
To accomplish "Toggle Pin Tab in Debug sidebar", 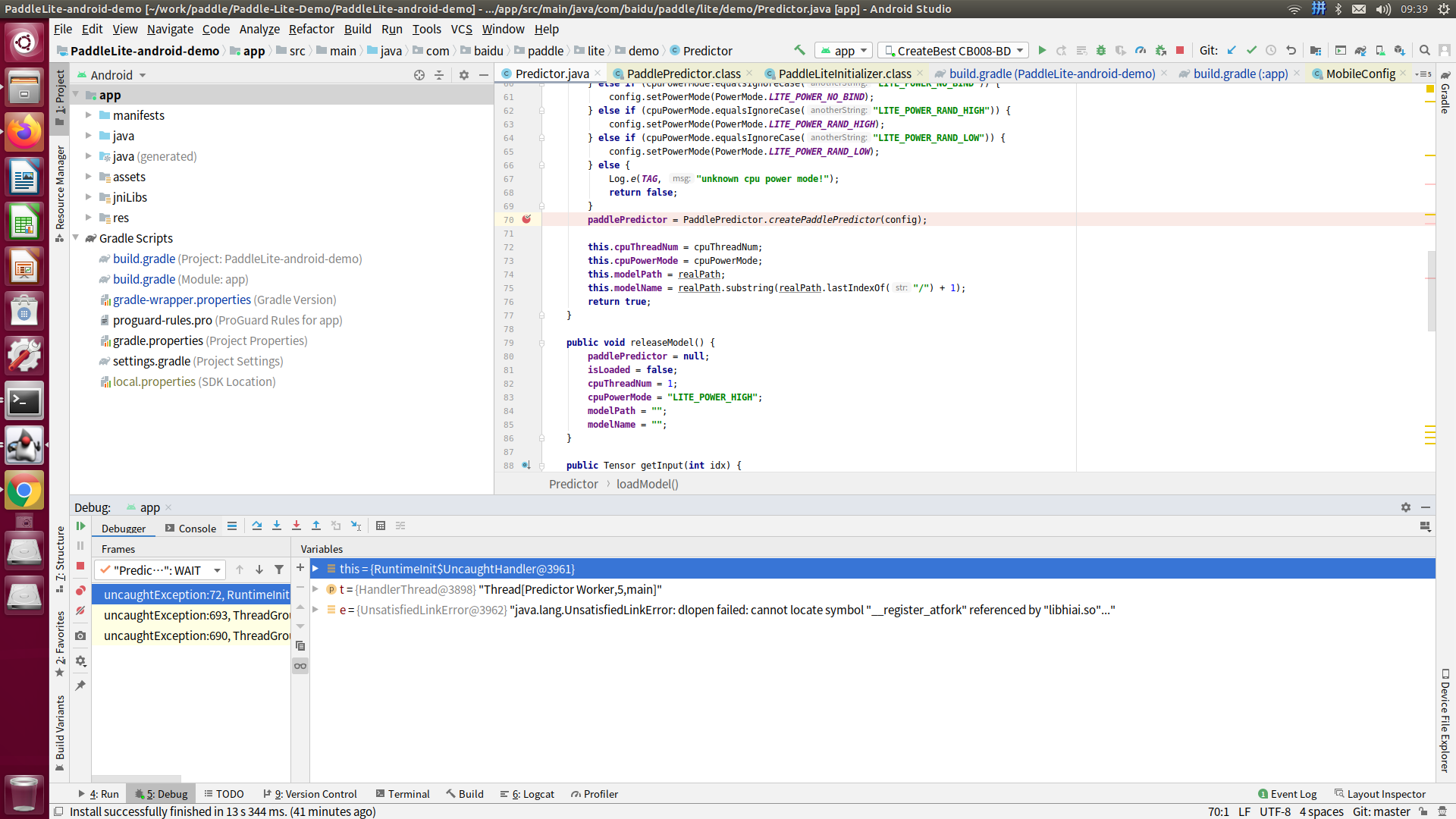I will pos(80,686).
